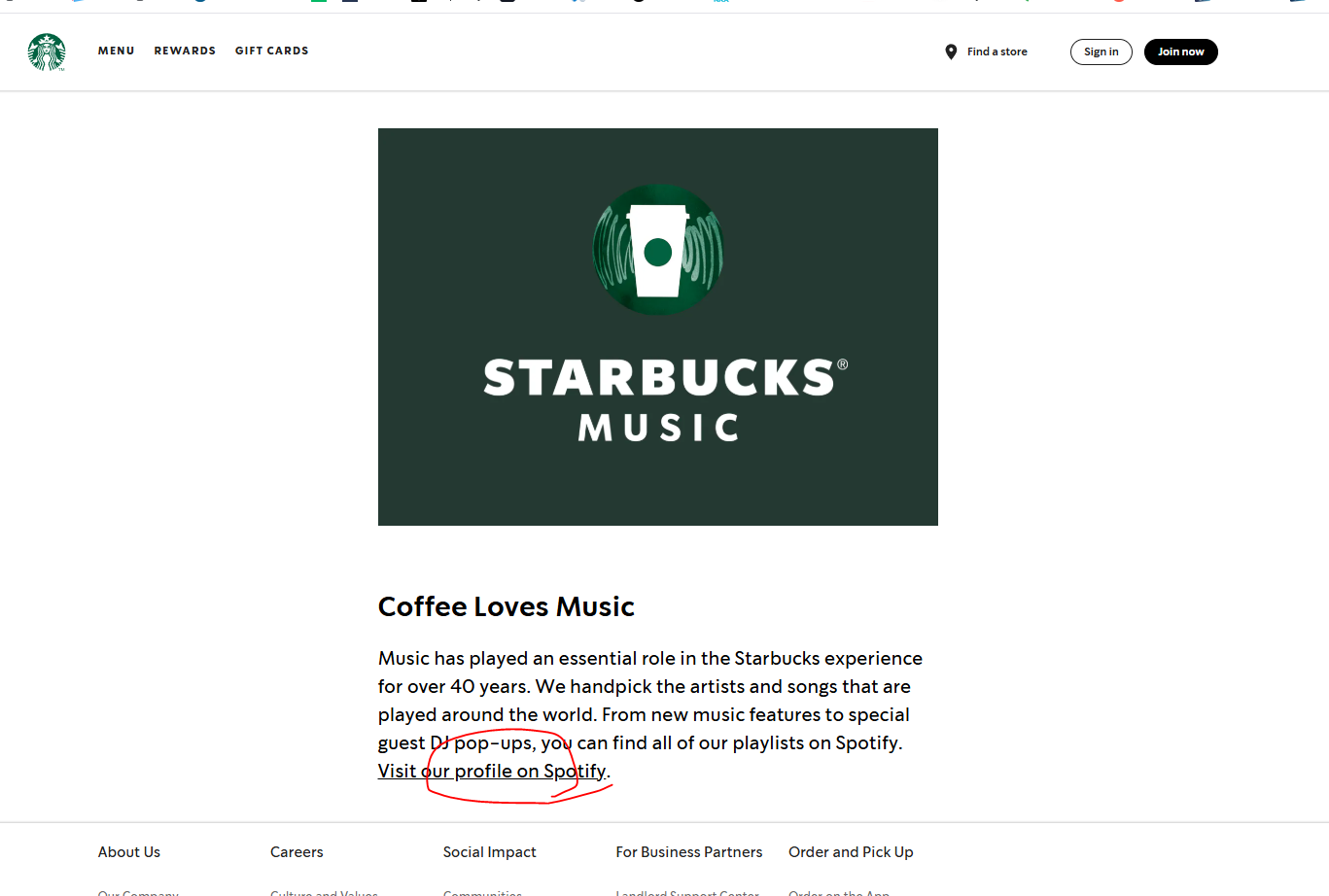Click the Sign in button
Screen dimensions: 1329x896
coord(1102,52)
